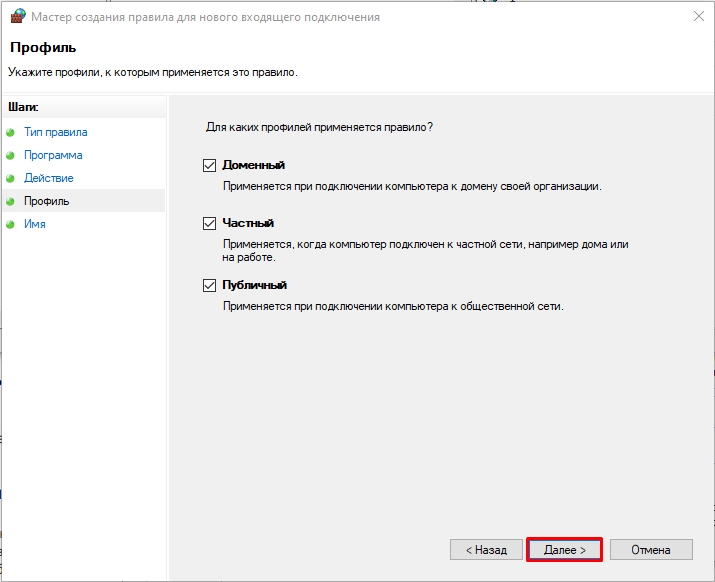Image resolution: width=715 pixels, height=582 pixels.
Task: Click the green bullet beside Имя
Action: pyautogui.click(x=11, y=224)
